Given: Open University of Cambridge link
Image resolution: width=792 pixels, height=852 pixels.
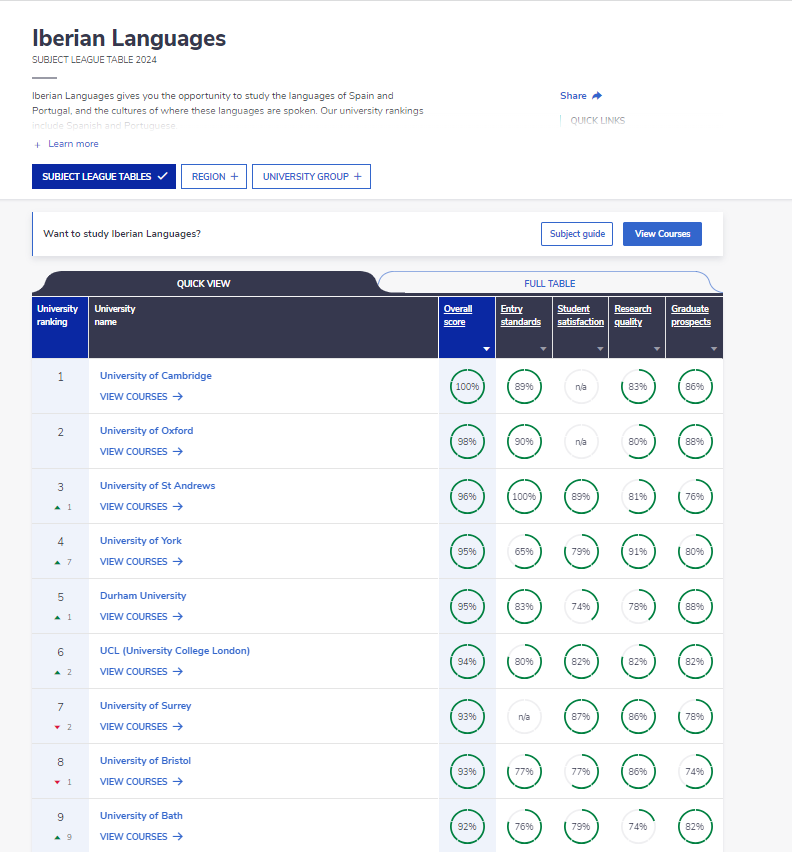Looking at the screenshot, I should click(x=156, y=375).
